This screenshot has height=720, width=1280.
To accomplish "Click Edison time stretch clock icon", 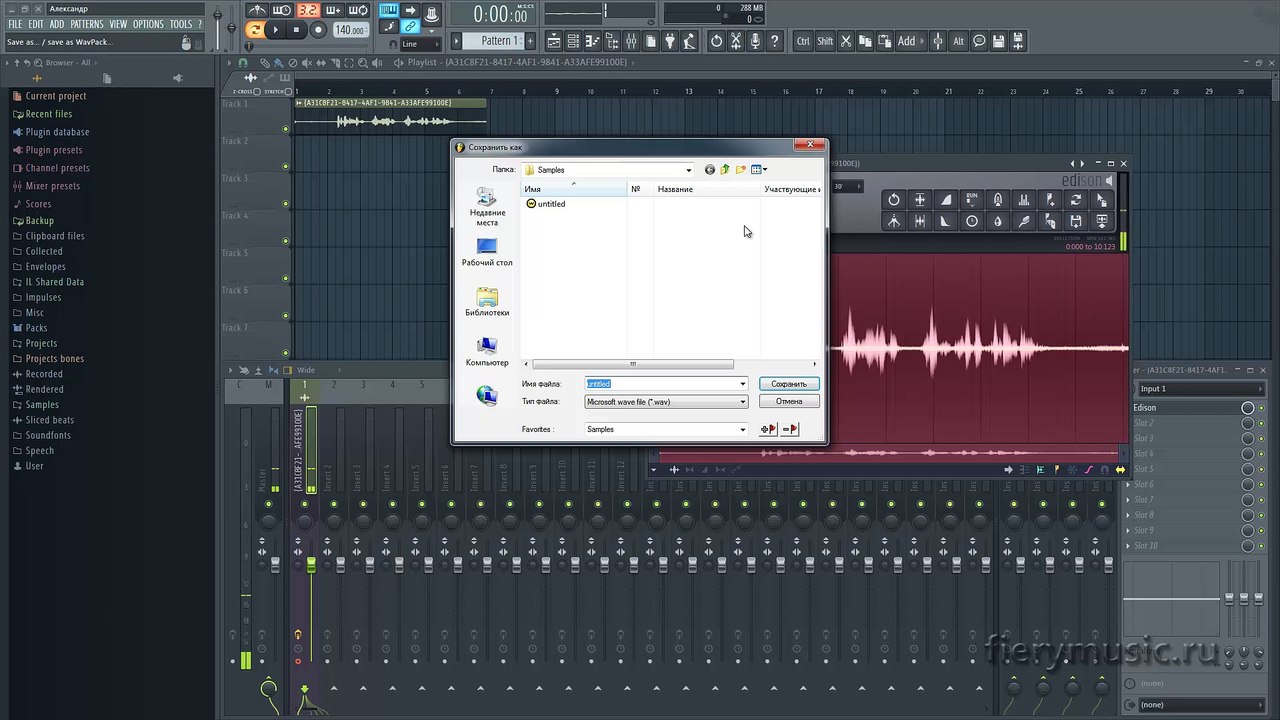I will point(972,221).
